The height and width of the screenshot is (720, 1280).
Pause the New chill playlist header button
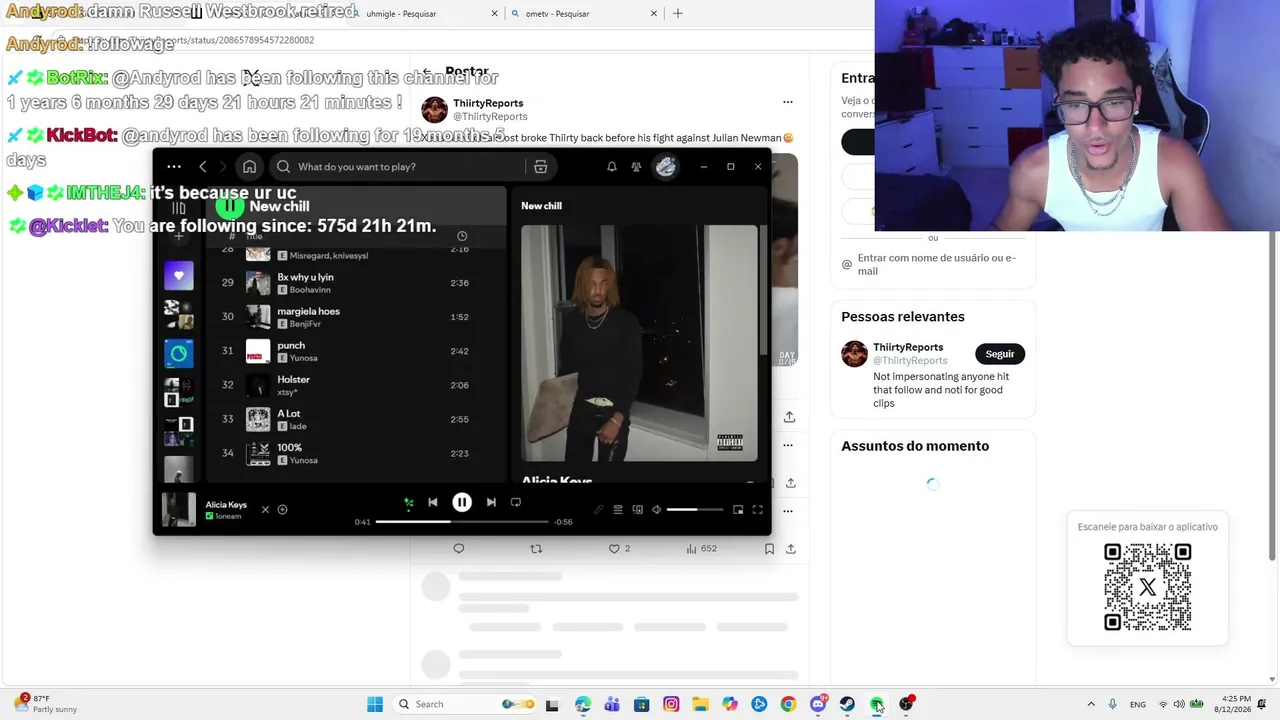[230, 206]
